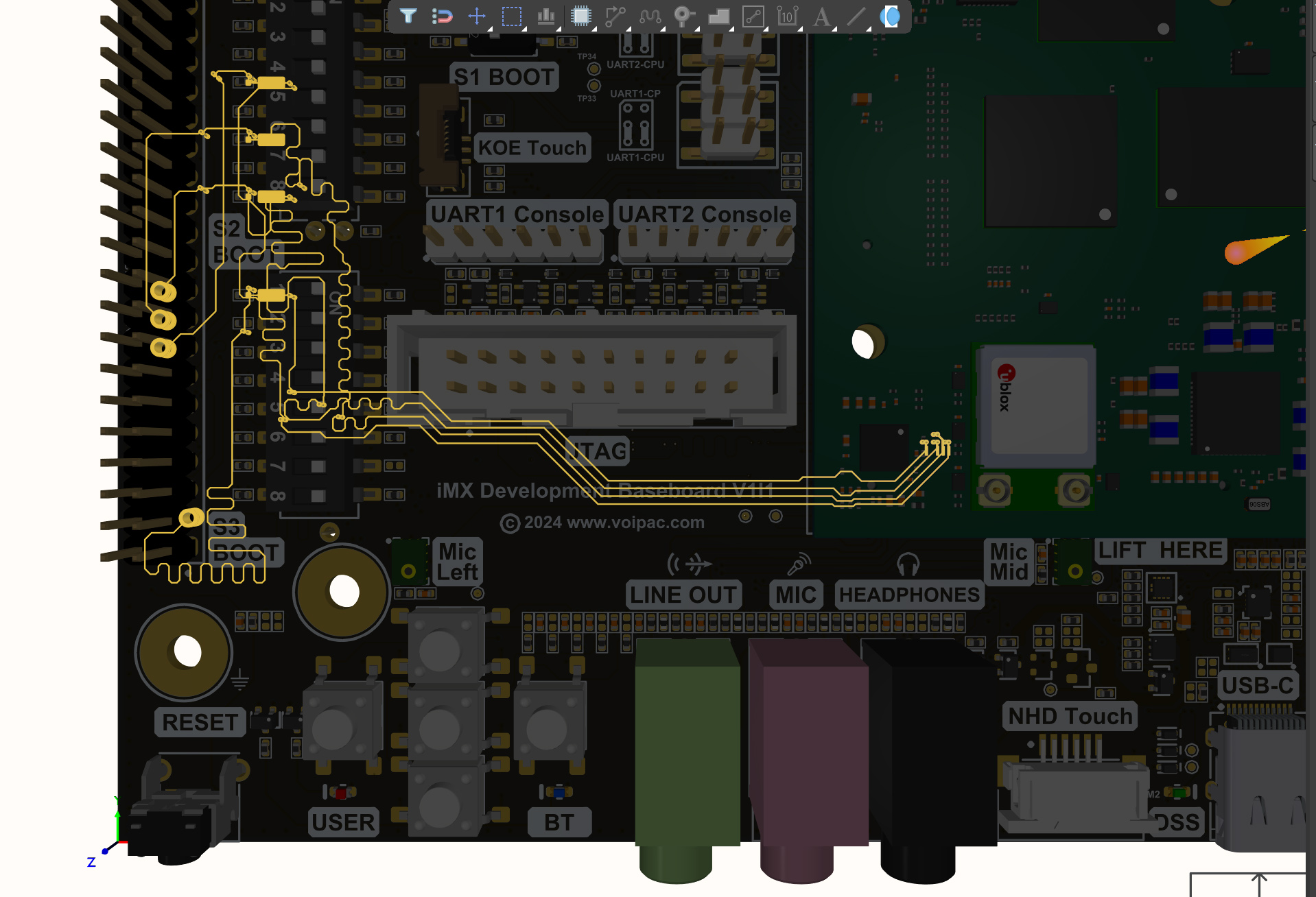Click the Place Dimension tool
The height and width of the screenshot is (897, 1316).
[787, 16]
